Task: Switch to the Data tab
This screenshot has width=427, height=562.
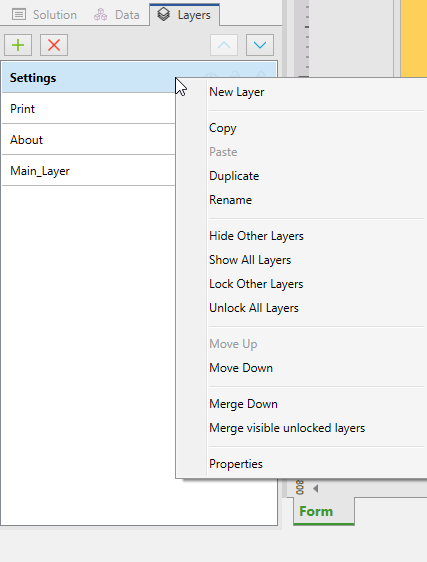Action: click(x=117, y=15)
